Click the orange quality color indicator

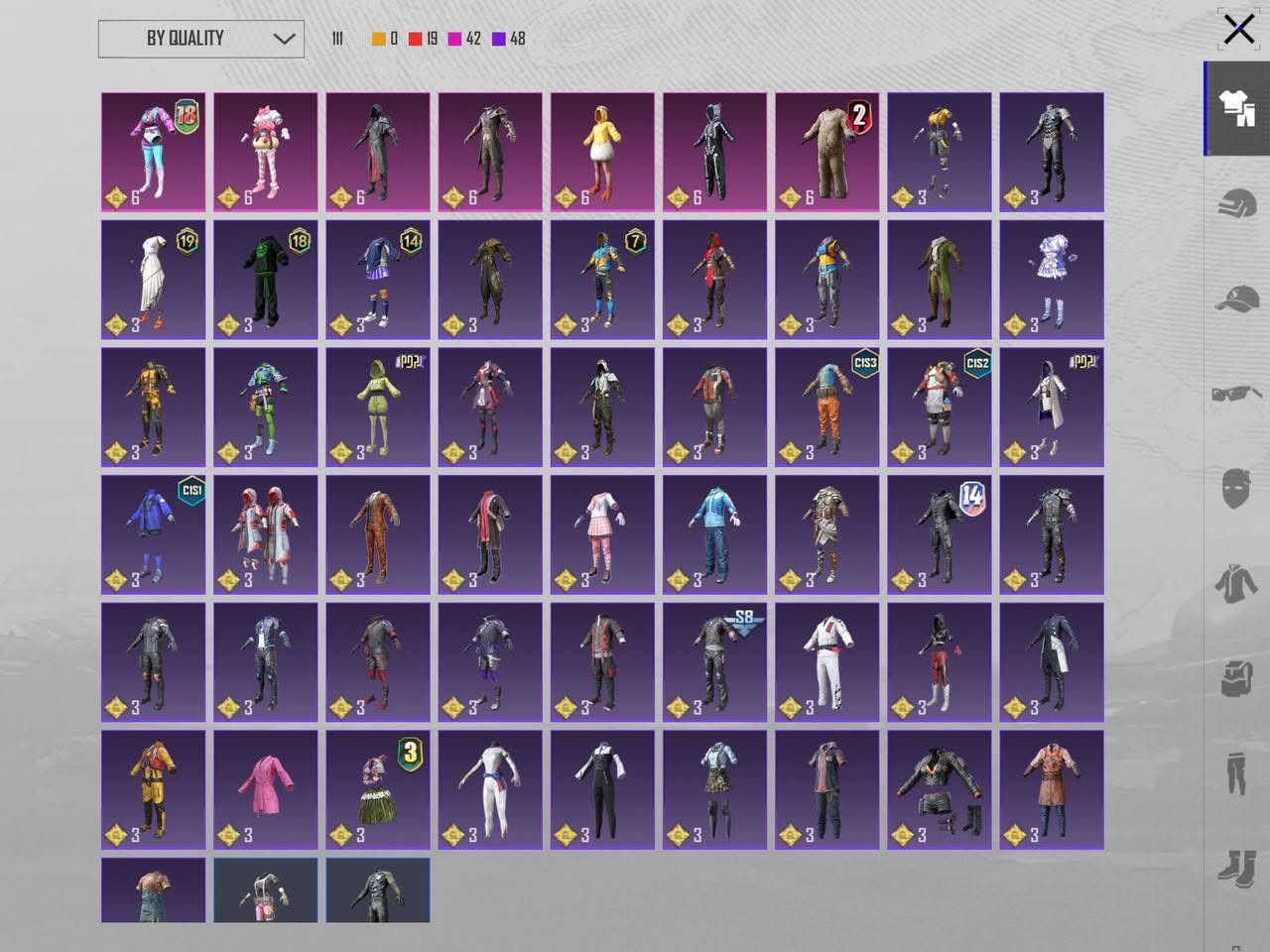point(378,39)
